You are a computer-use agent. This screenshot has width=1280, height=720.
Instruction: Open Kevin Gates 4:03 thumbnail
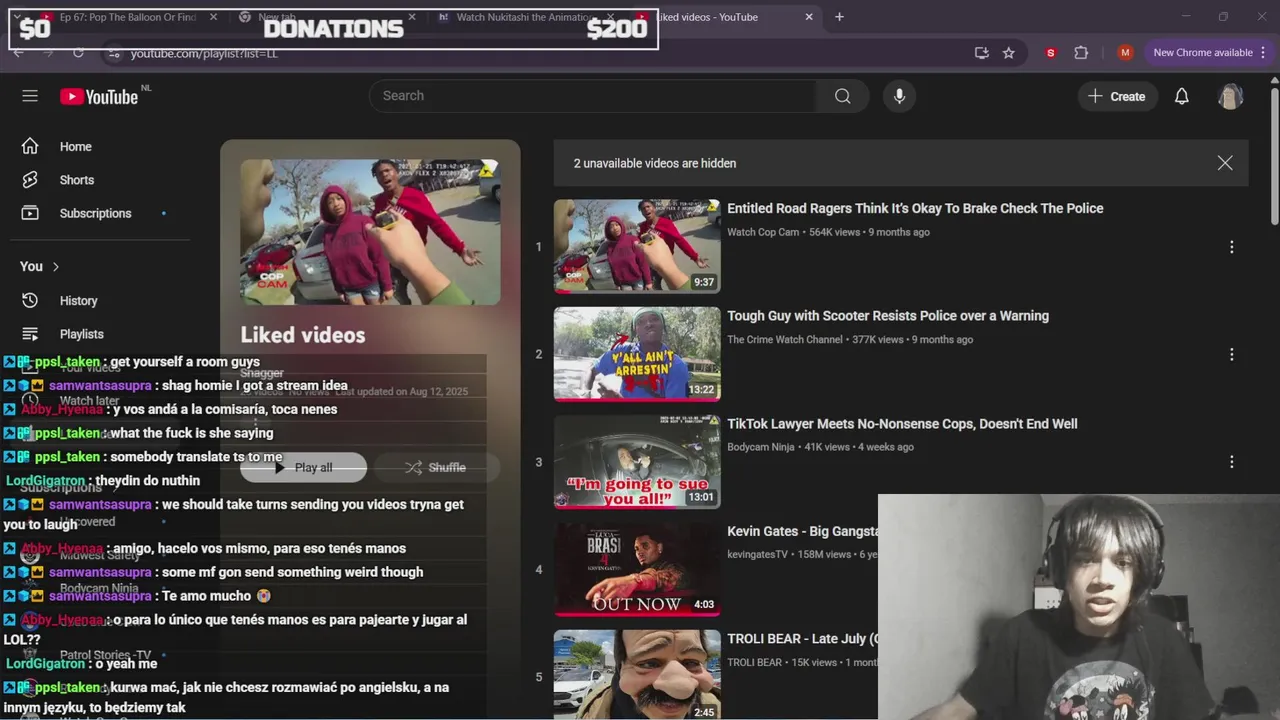(x=637, y=569)
